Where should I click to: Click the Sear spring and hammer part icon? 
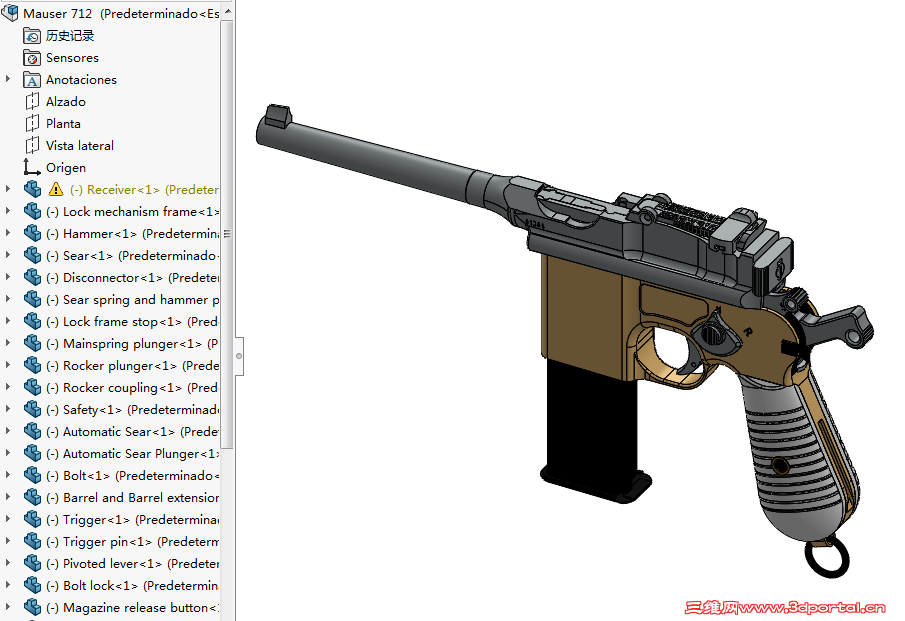(x=32, y=299)
